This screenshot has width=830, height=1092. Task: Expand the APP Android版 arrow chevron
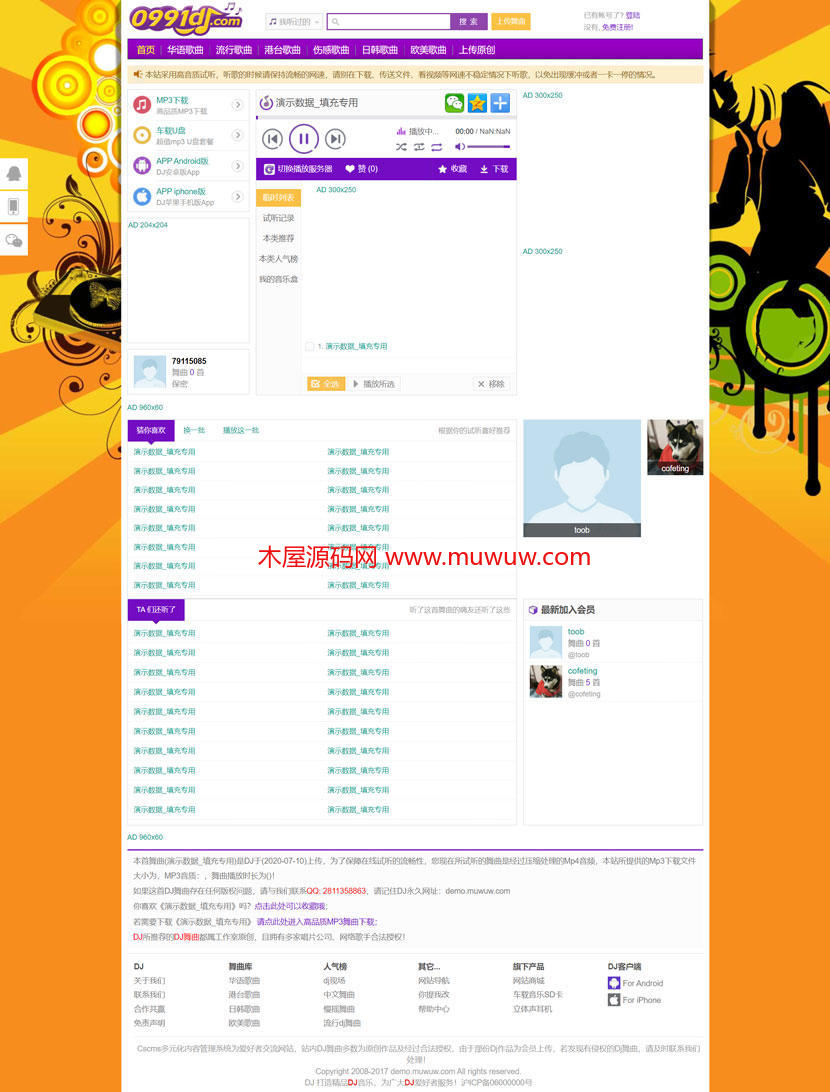pos(238,166)
